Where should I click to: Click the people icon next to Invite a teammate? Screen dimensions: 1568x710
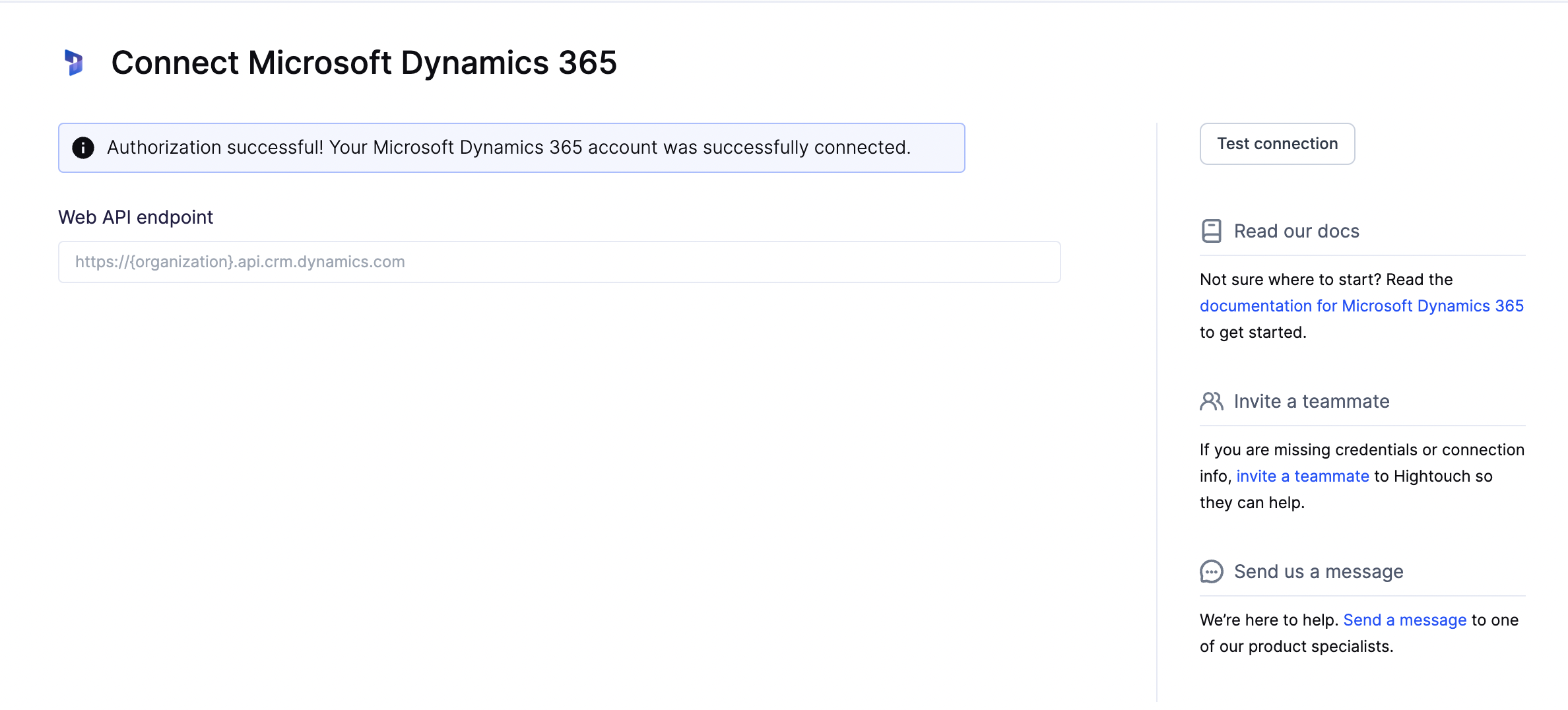1212,401
